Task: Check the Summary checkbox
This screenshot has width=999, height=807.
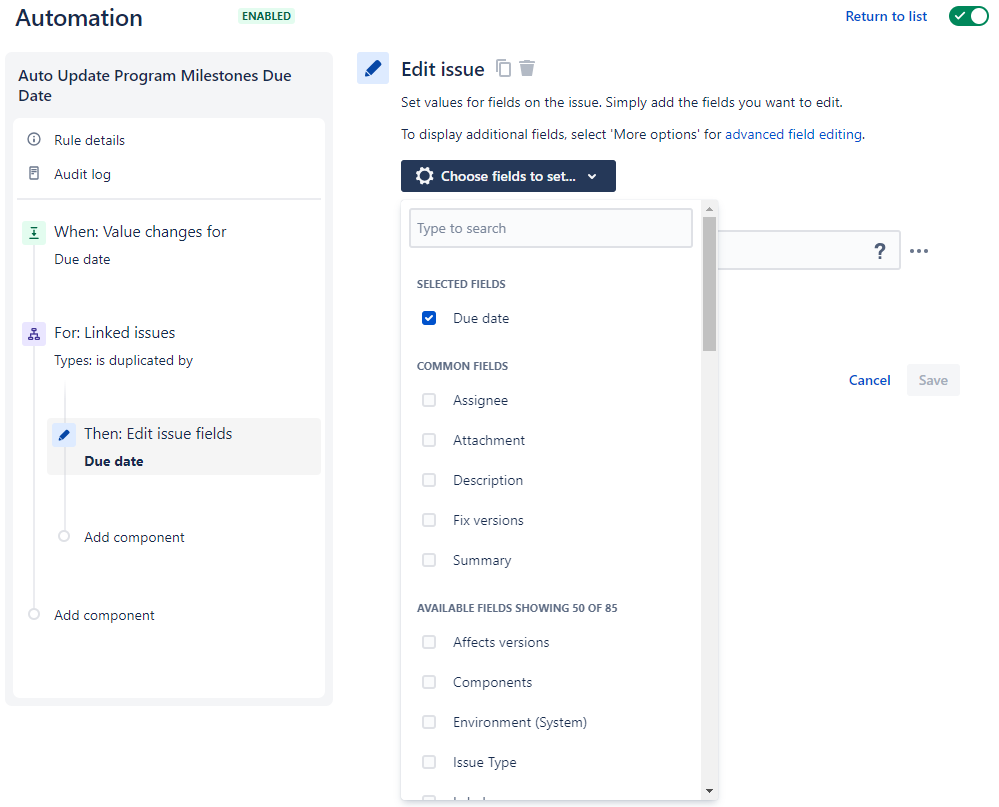Action: 429,561
